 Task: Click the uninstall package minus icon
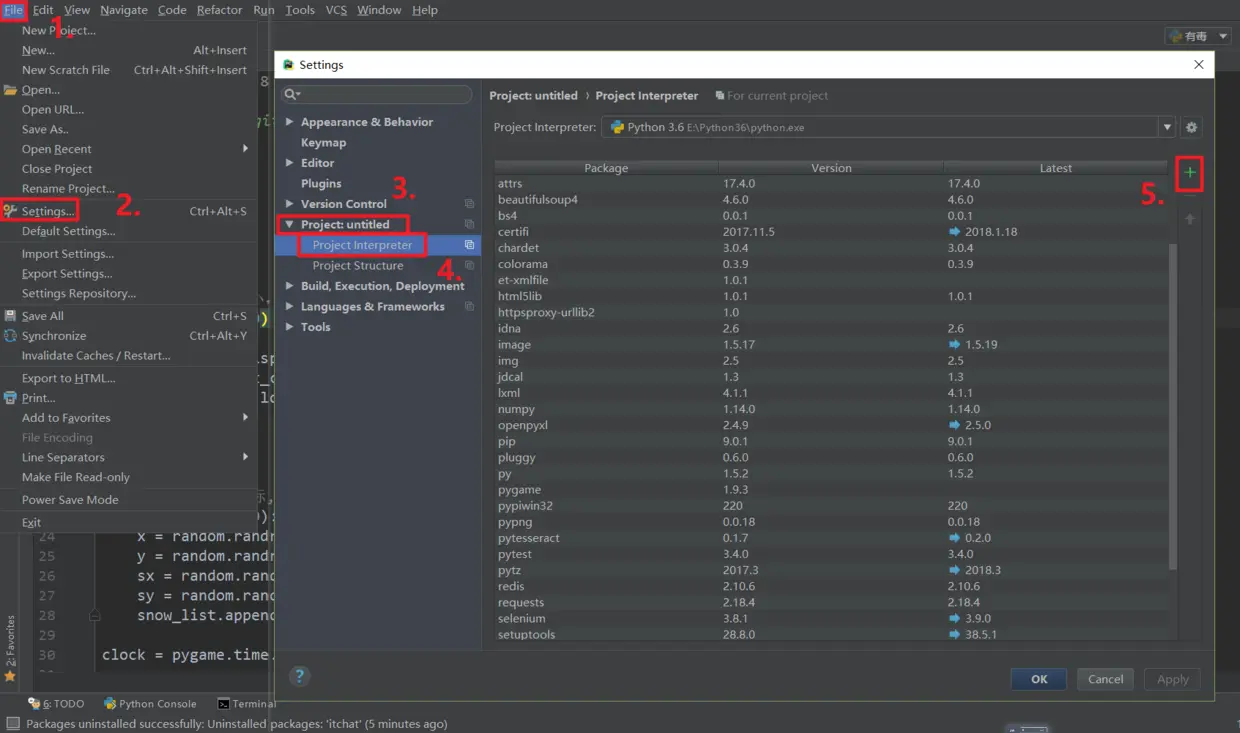click(x=1190, y=196)
